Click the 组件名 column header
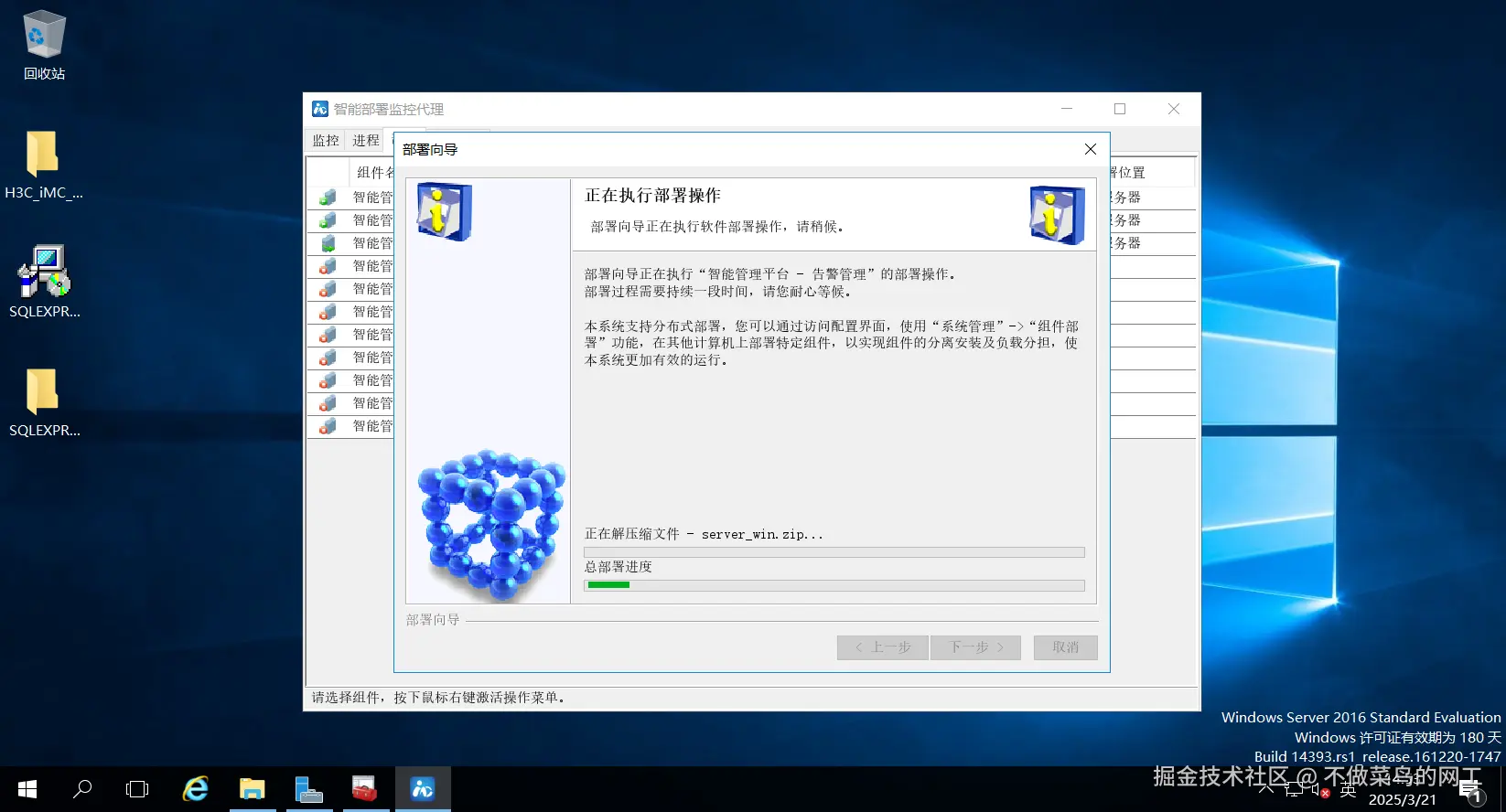Screen dimensions: 1506x812 pyautogui.click(x=373, y=172)
